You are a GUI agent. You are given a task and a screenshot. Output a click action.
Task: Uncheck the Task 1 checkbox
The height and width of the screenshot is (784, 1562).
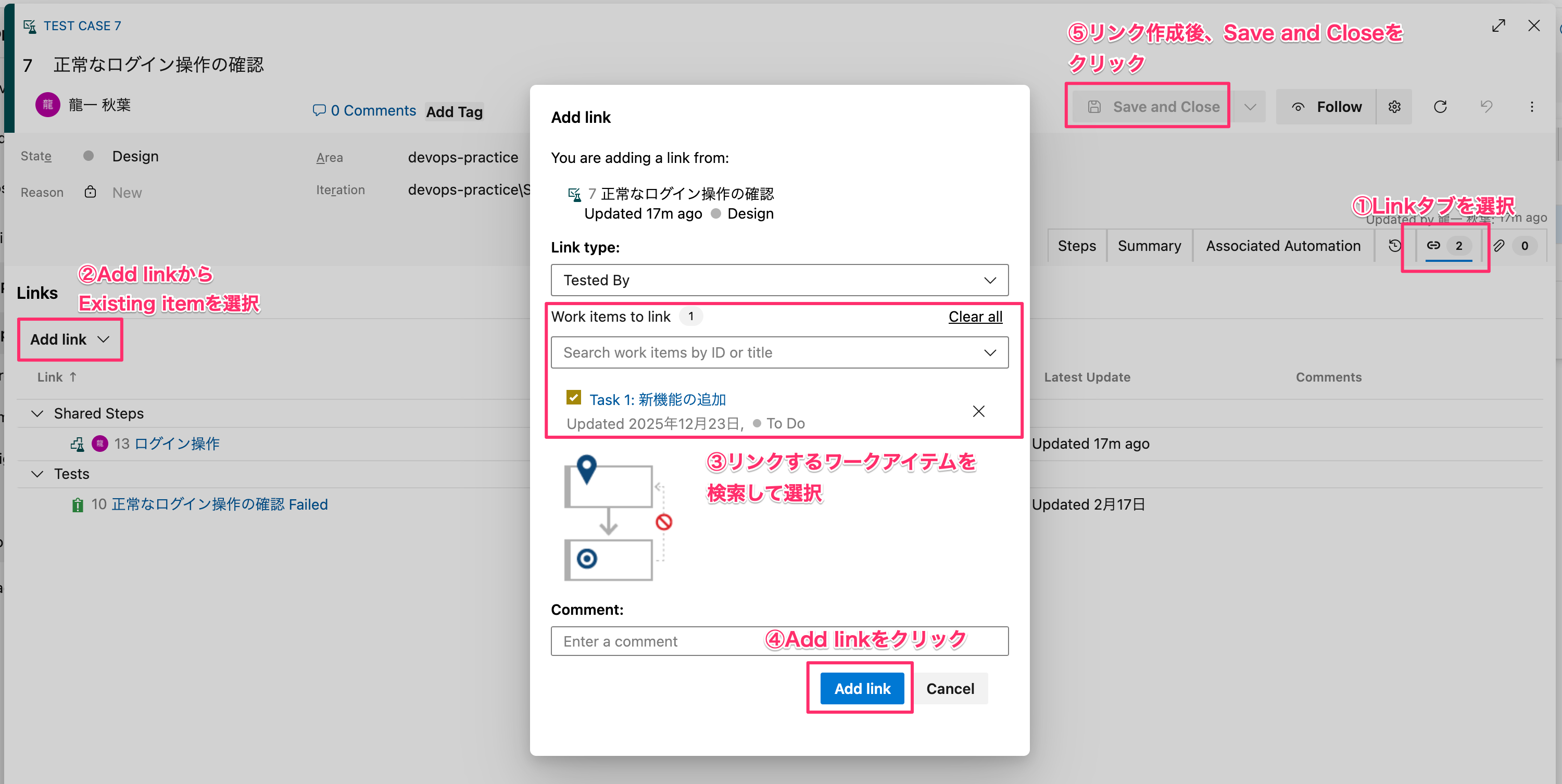573,398
